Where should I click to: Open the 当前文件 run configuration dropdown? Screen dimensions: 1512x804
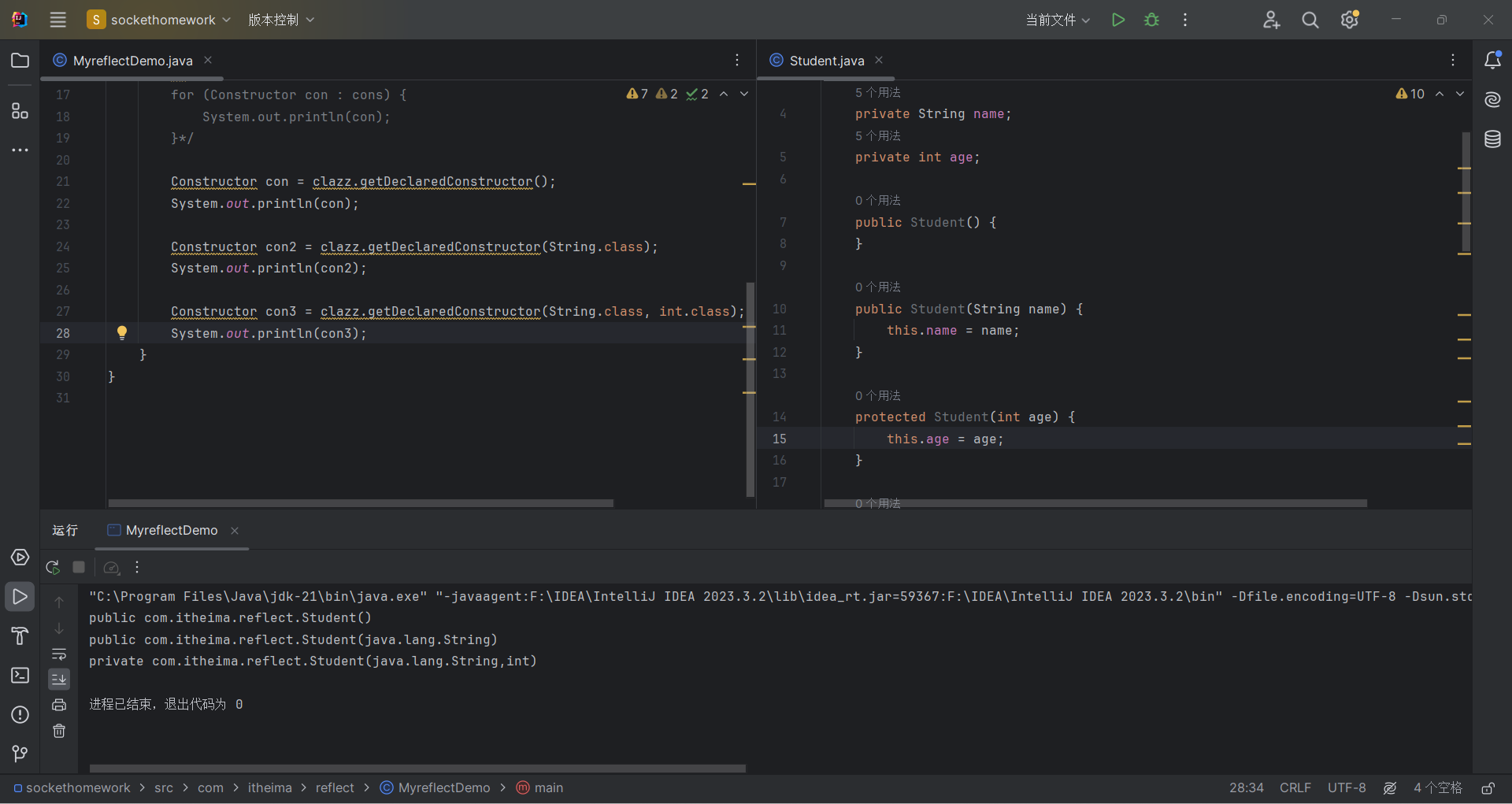click(x=1058, y=20)
